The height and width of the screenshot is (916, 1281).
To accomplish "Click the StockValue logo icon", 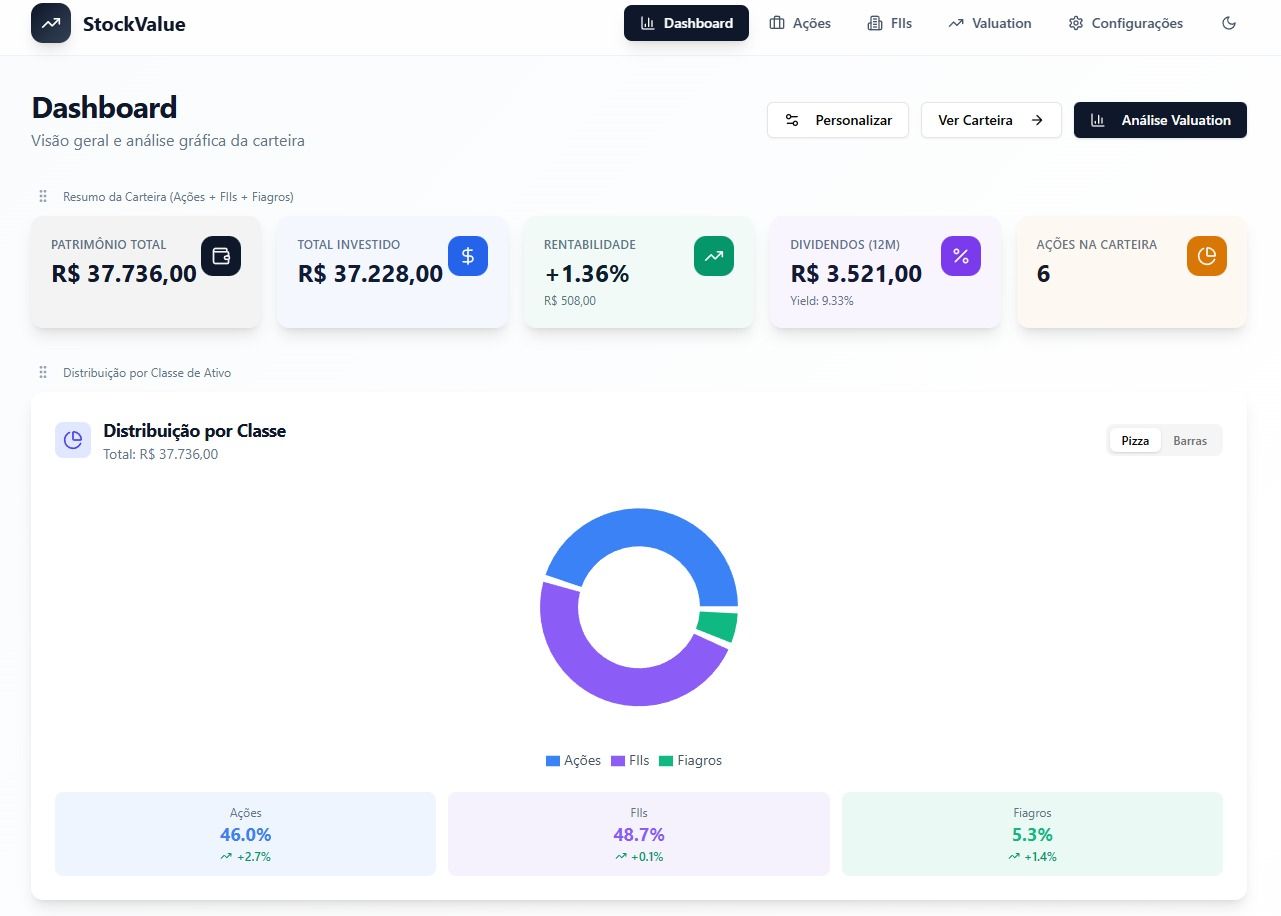I will click(x=51, y=23).
